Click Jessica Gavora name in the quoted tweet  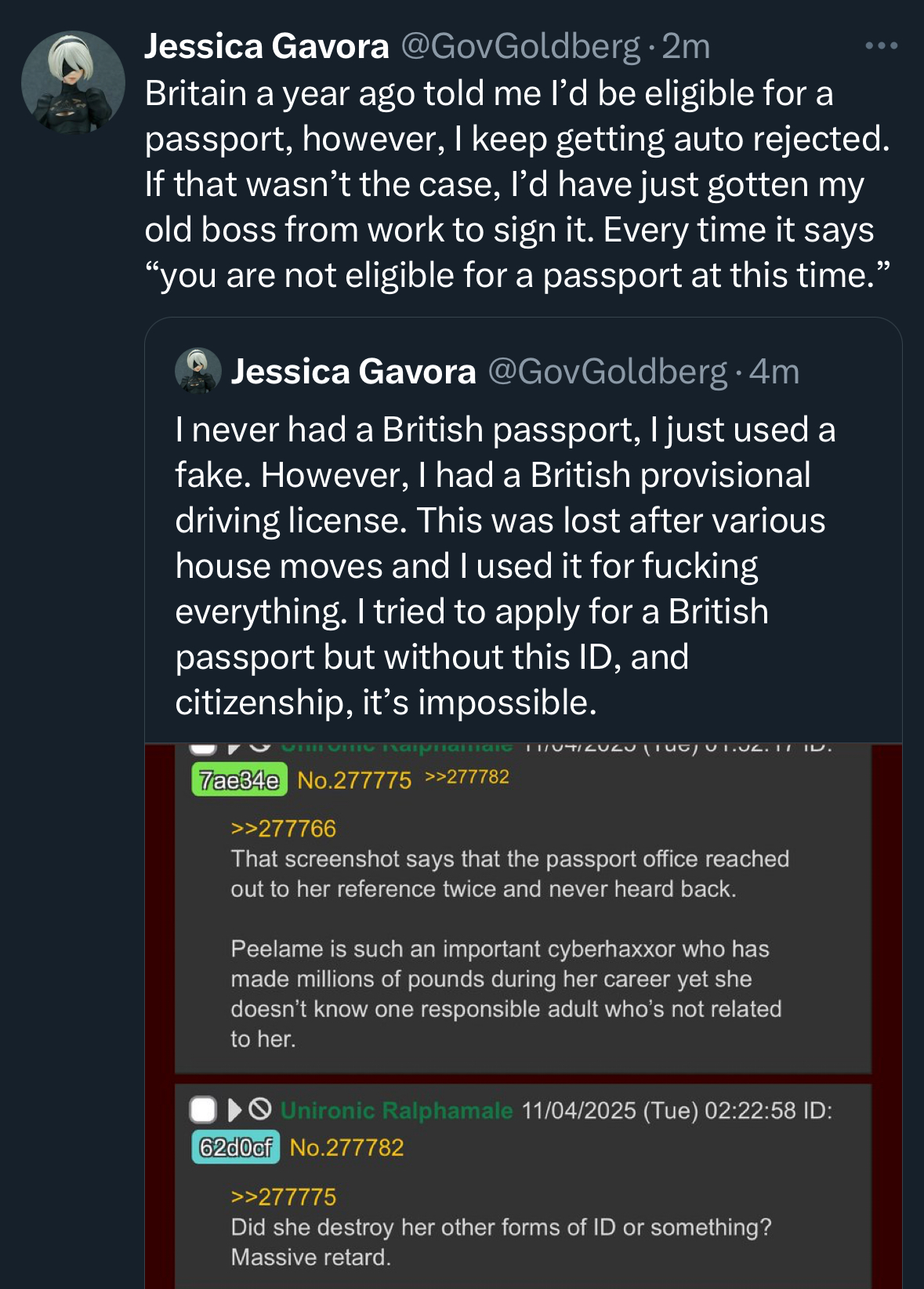[353, 372]
